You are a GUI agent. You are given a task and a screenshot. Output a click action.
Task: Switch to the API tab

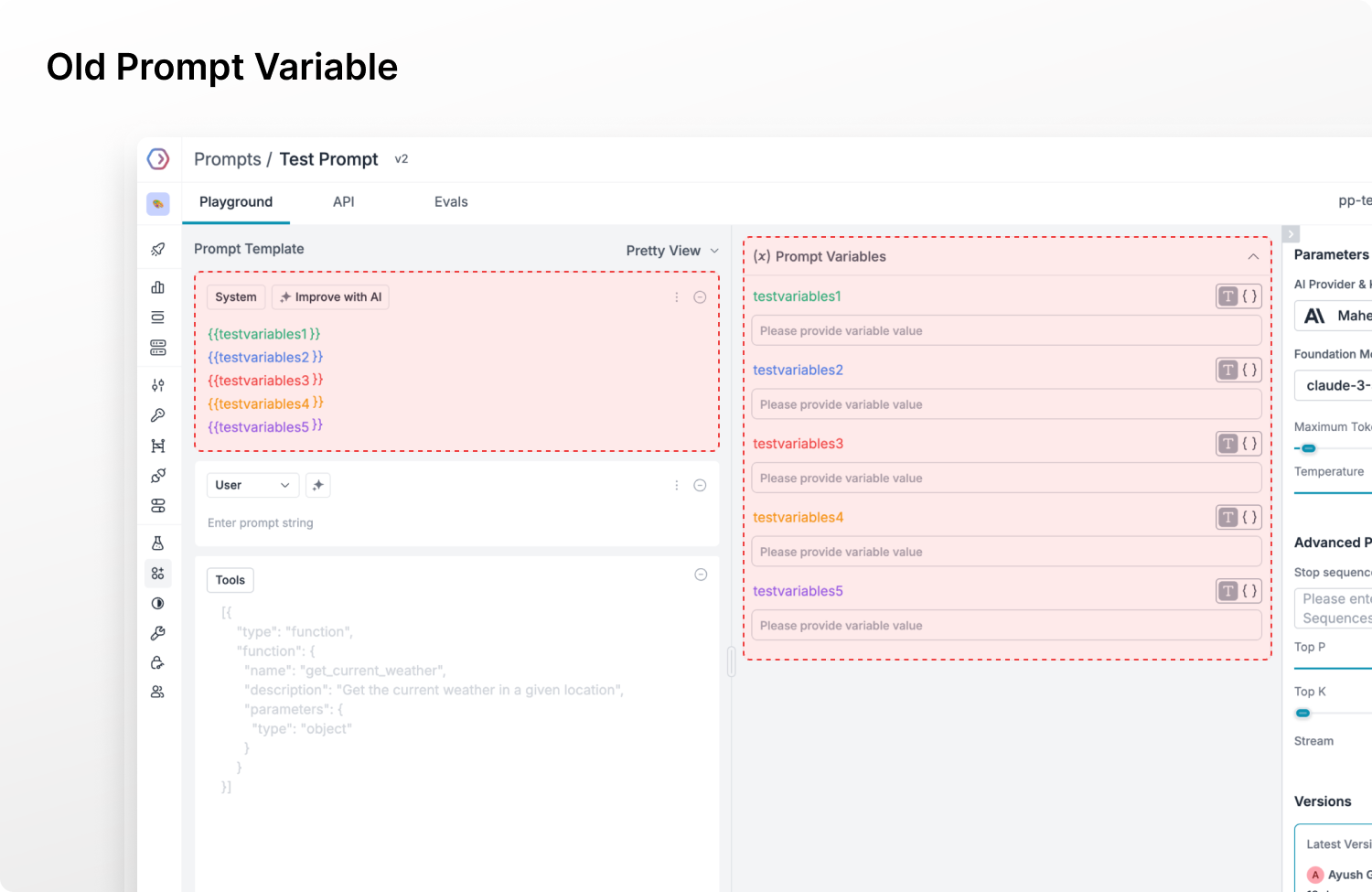[344, 202]
